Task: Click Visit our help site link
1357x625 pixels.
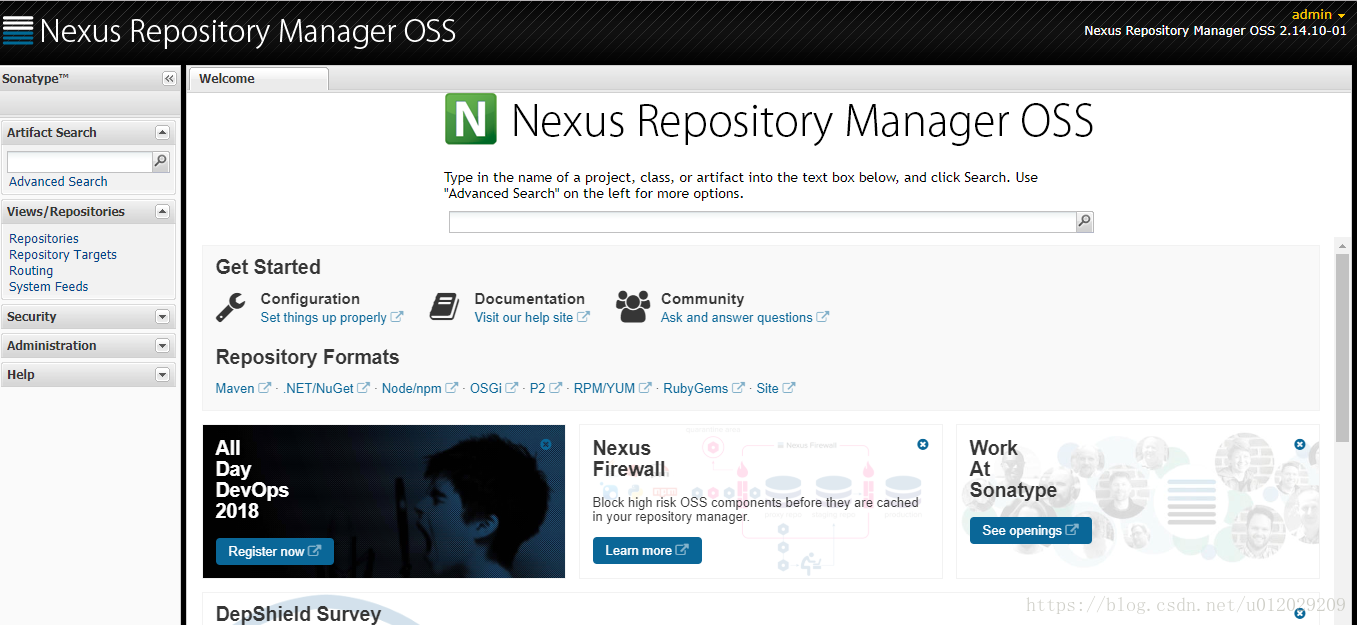Action: pos(524,317)
